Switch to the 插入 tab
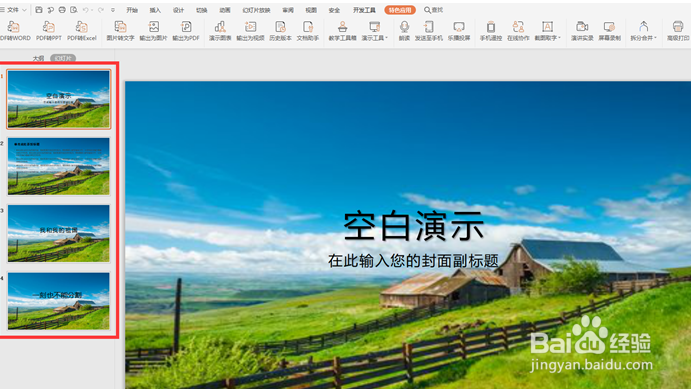The height and width of the screenshot is (389, 691). [x=155, y=10]
